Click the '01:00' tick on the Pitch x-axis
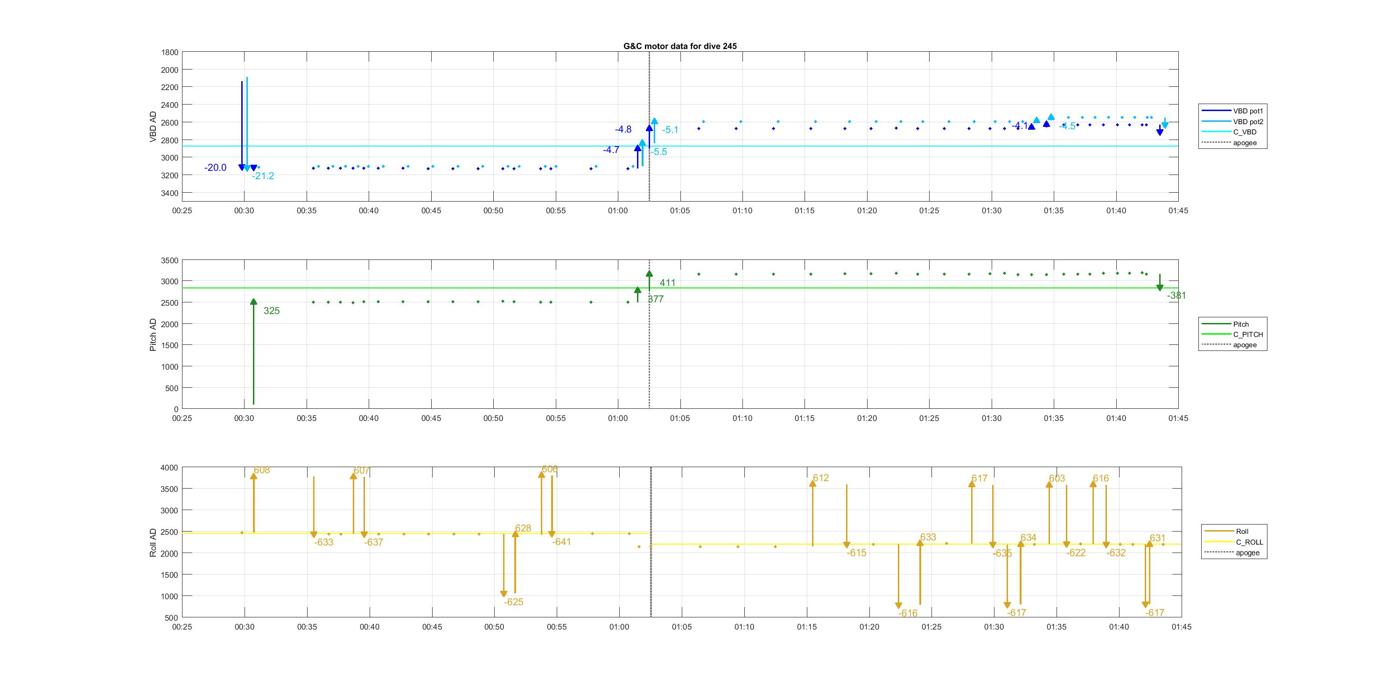Viewport: 1400px width, 693px height. [618, 419]
